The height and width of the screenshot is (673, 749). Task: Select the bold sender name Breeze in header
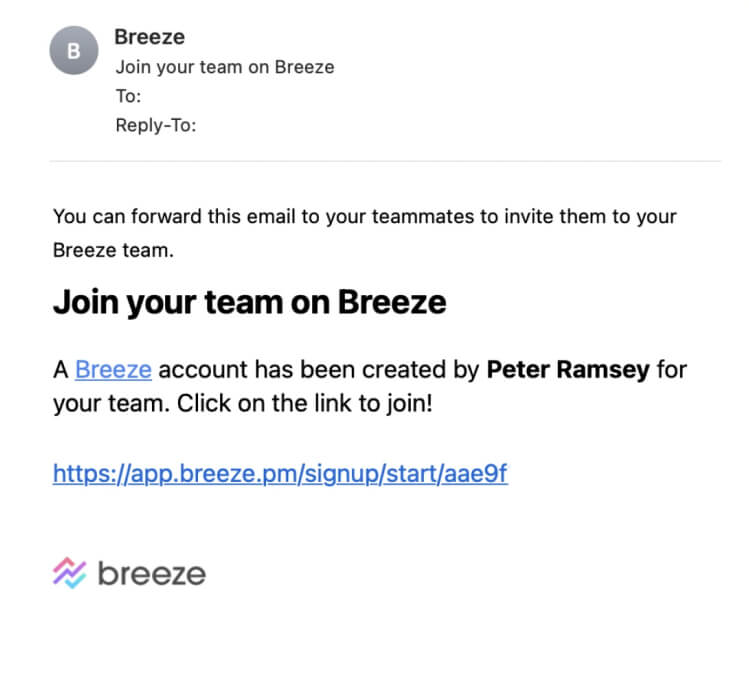pyautogui.click(x=149, y=38)
